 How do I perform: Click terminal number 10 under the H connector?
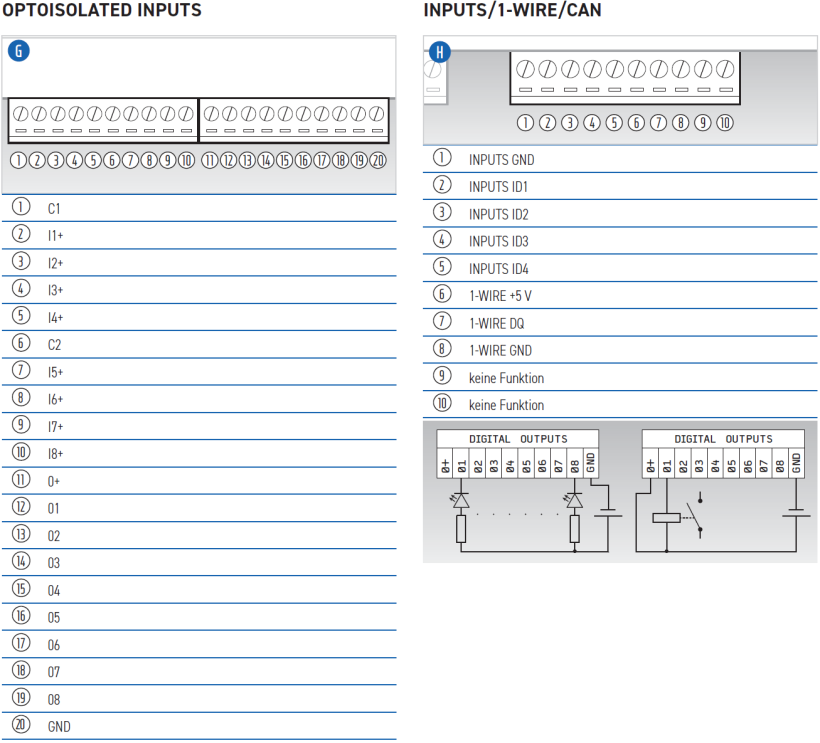[x=724, y=123]
